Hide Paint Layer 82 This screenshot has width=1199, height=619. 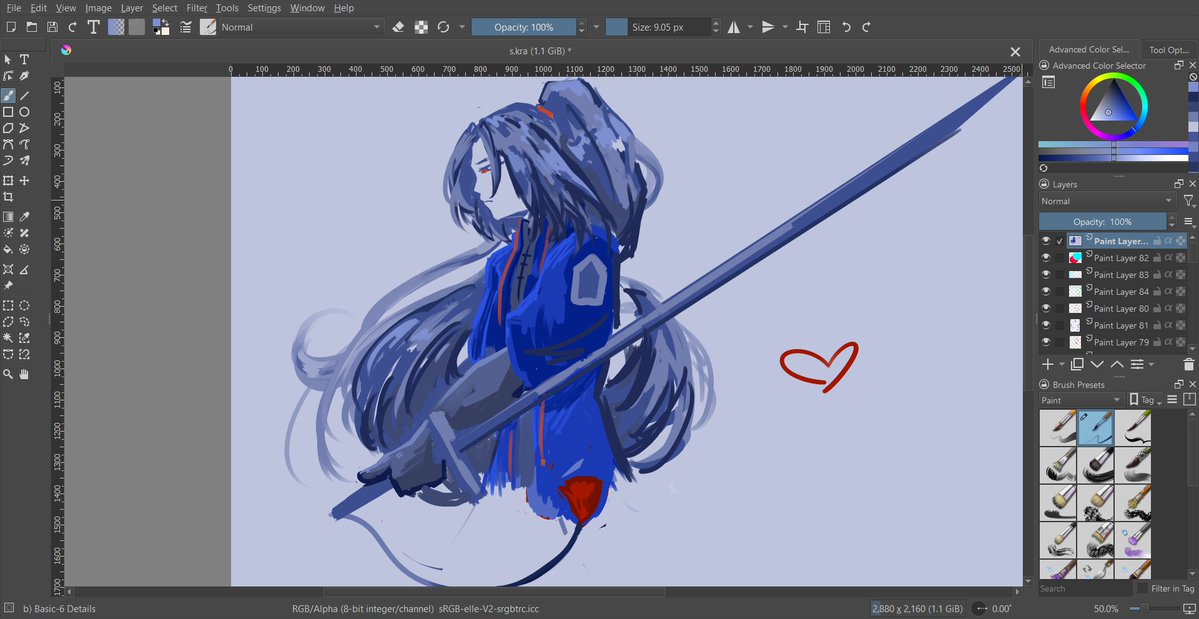coord(1046,258)
